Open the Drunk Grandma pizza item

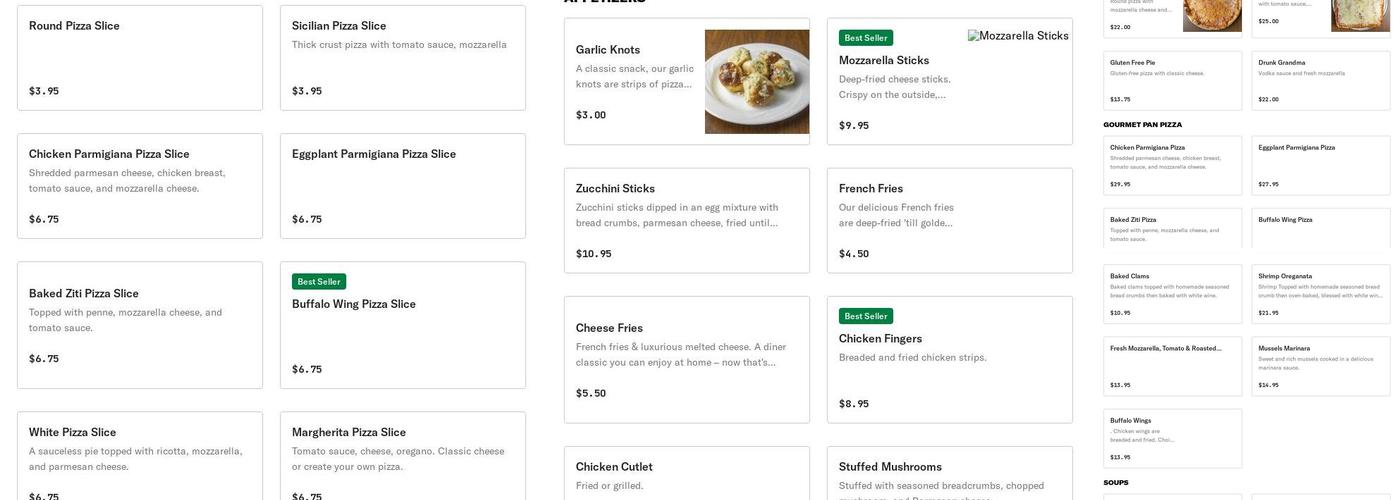click(1320, 80)
